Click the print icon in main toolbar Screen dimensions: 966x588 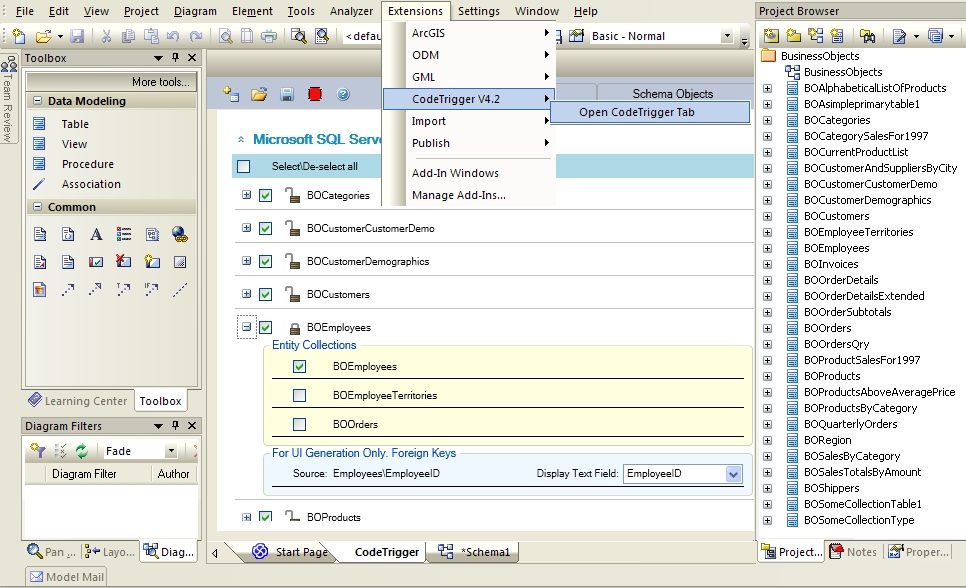coord(268,37)
